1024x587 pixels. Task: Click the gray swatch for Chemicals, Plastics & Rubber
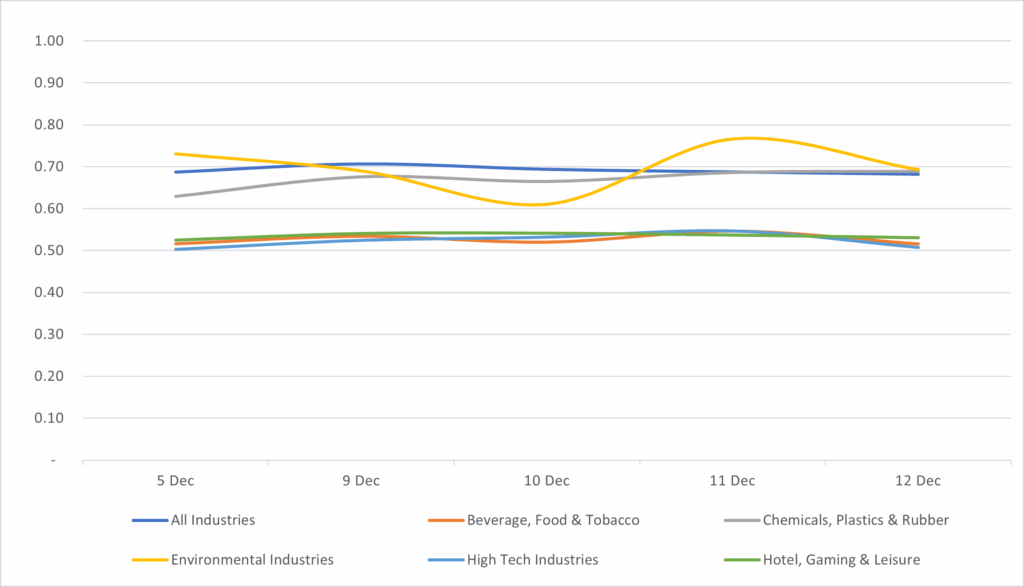click(x=739, y=520)
